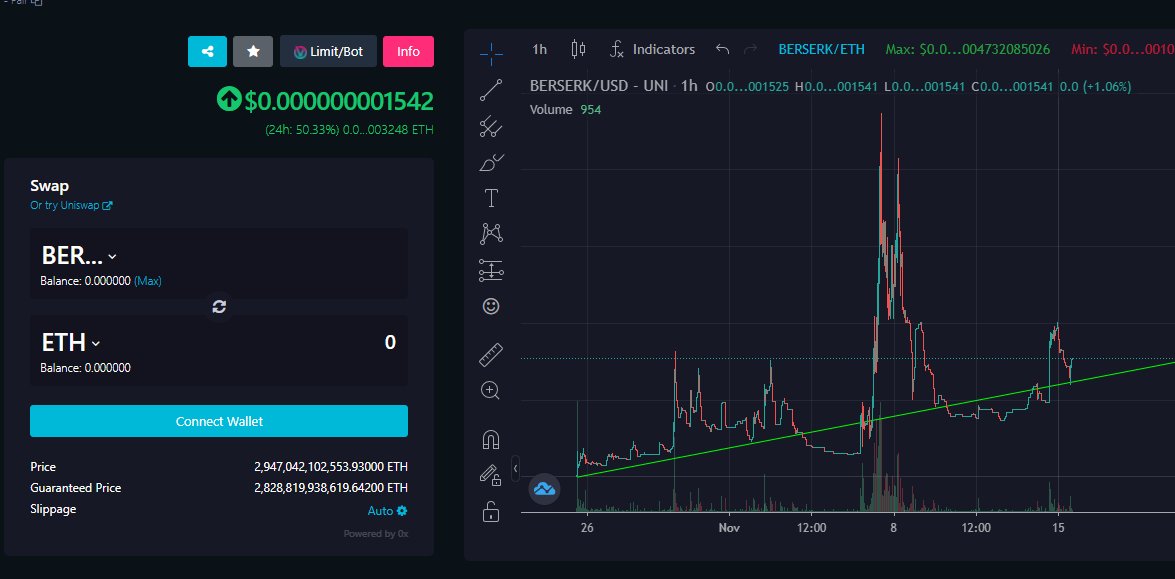This screenshot has height=579, width=1175.
Task: Collapse the drawing toolbar with side arrow
Action: [x=515, y=469]
